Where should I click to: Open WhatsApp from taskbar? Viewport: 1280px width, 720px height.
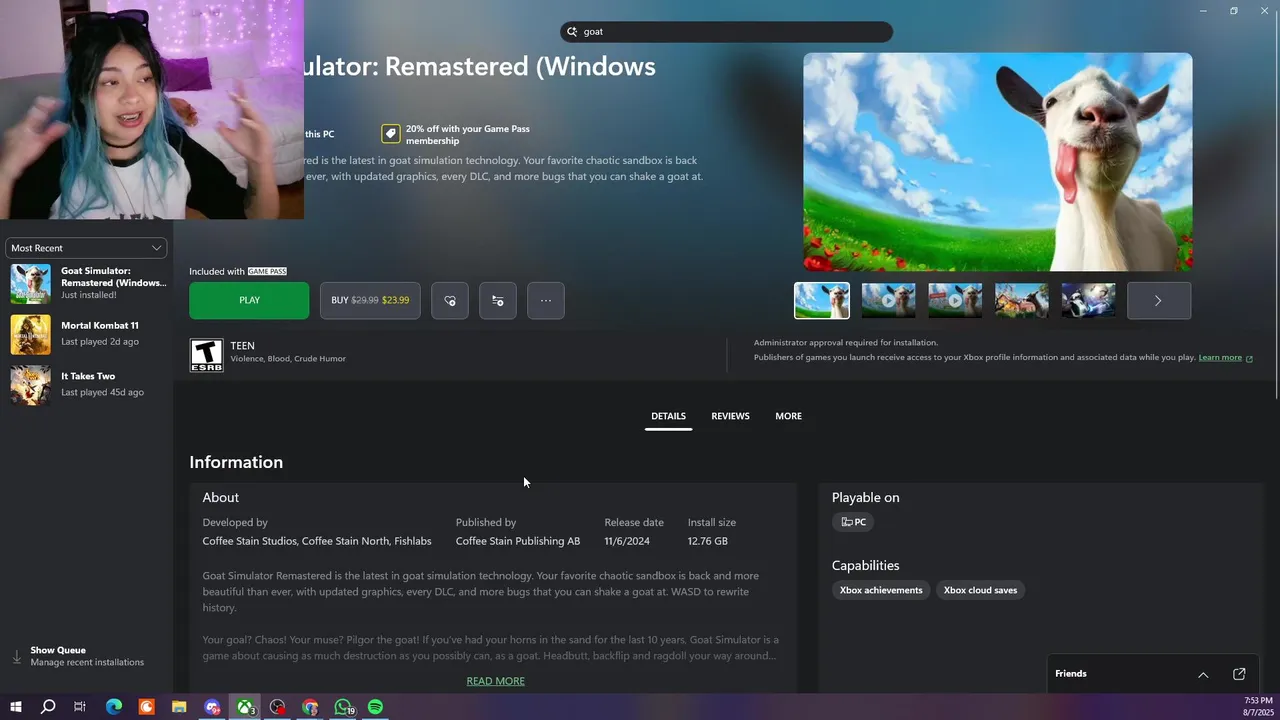(x=343, y=707)
